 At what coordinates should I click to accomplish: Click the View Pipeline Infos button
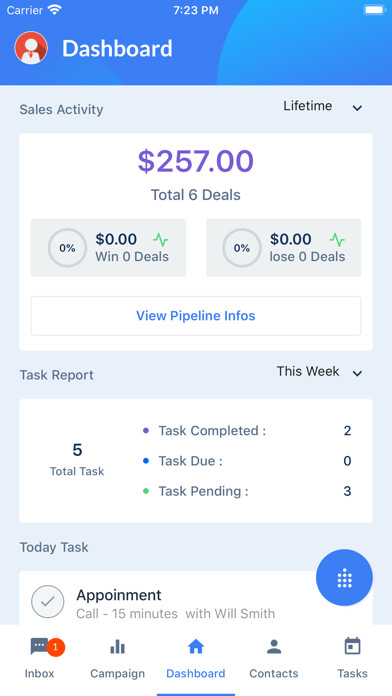pos(196,316)
